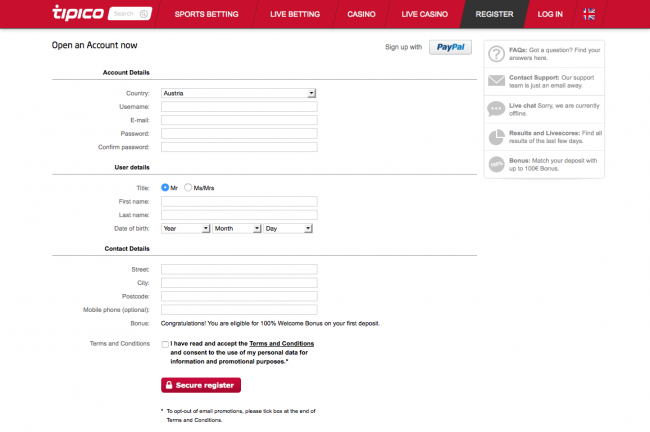The height and width of the screenshot is (432, 650).
Task: Switch language via UK flag icon
Action: click(617, 14)
